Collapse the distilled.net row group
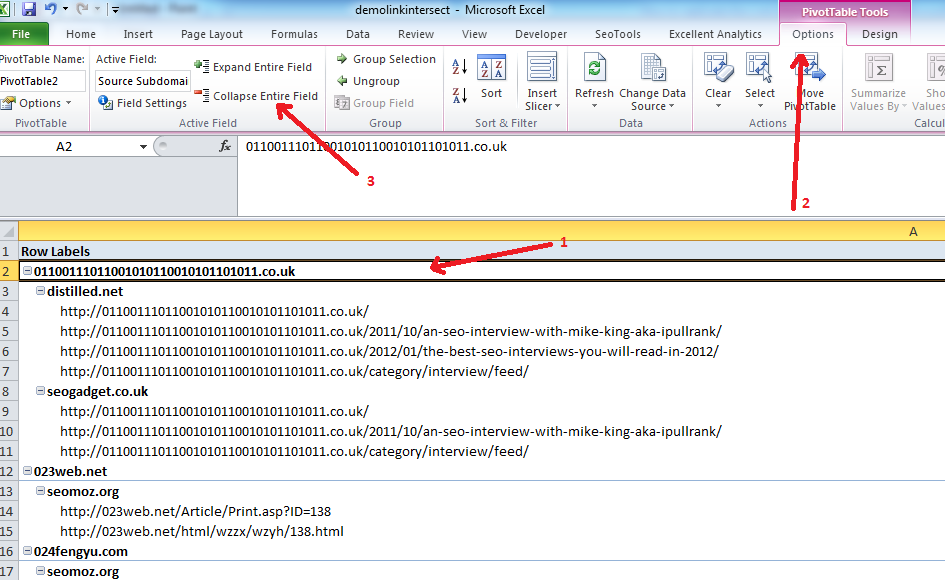This screenshot has width=945, height=580. pos(38,291)
